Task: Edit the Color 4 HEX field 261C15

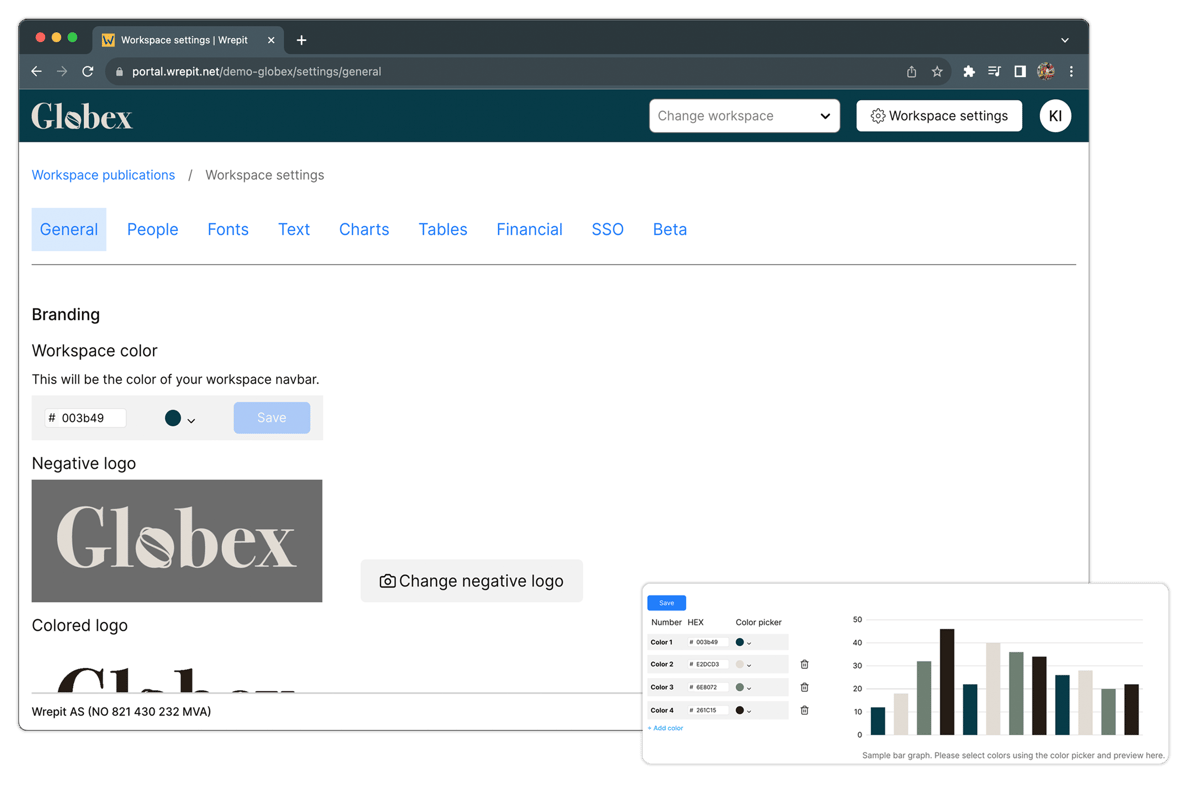Action: click(x=708, y=710)
